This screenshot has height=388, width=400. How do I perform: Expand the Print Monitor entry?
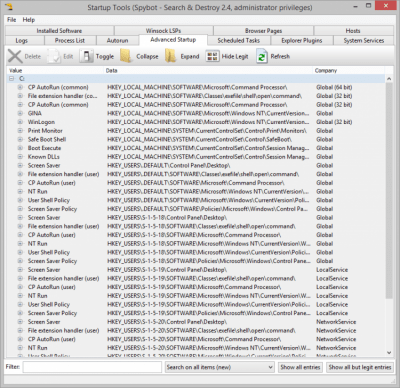pos(21,131)
